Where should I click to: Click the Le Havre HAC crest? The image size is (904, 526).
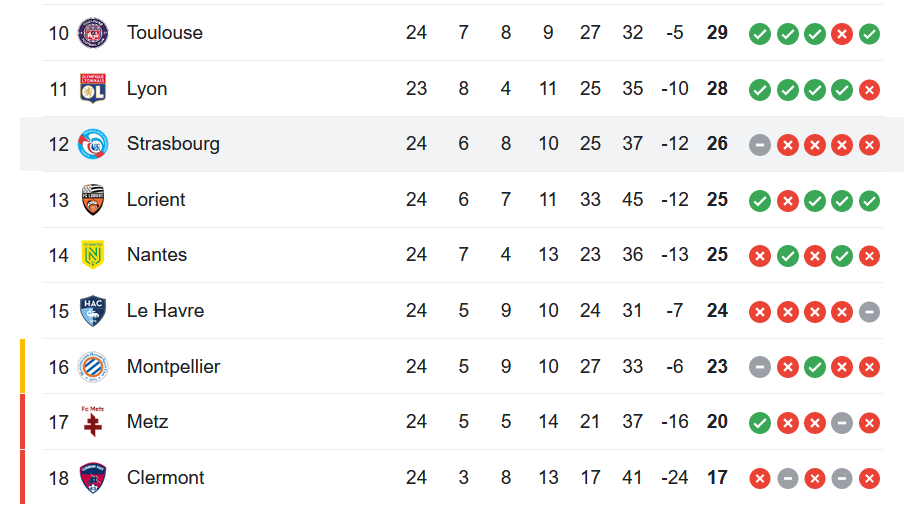pos(93,311)
